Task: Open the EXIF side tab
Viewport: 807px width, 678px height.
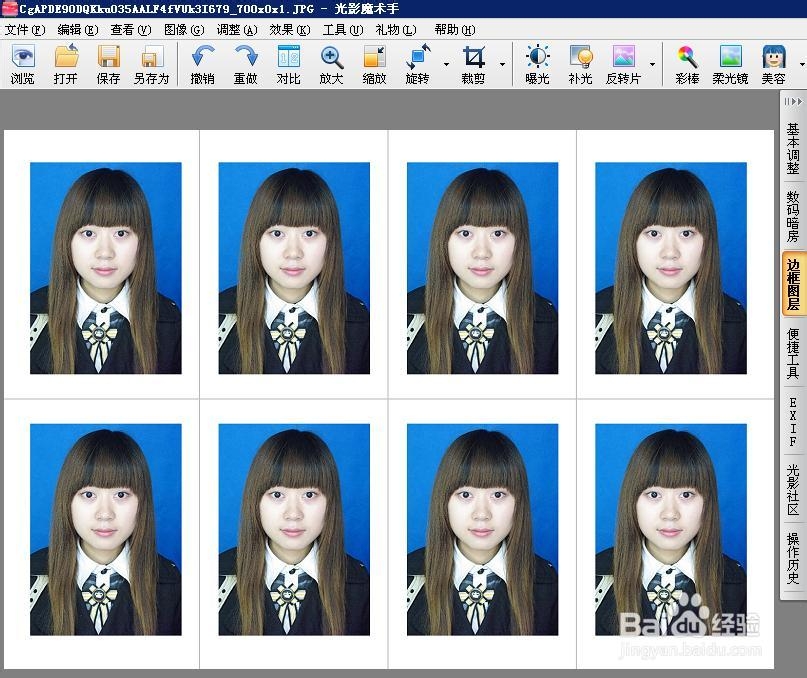Action: (793, 421)
